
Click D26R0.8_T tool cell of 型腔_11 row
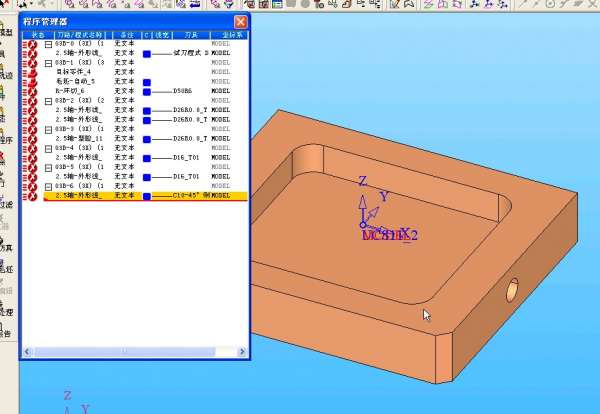(x=190, y=139)
